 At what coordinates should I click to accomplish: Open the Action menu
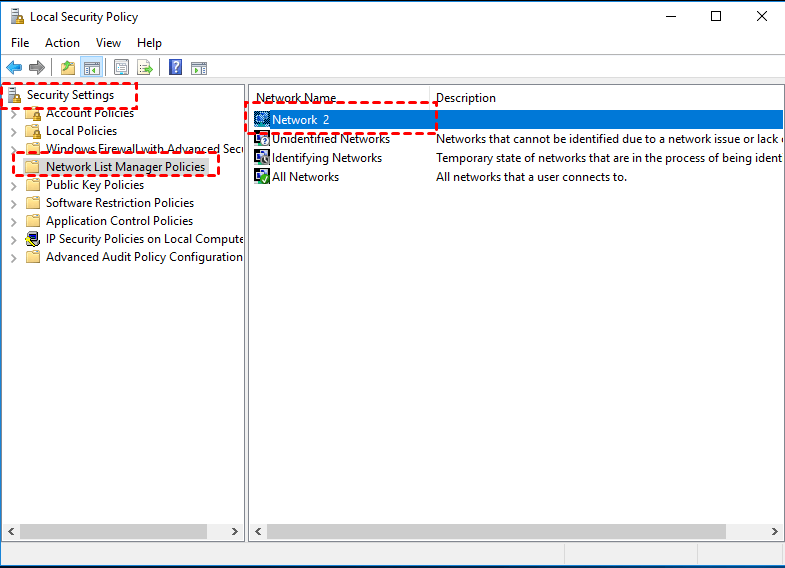62,43
